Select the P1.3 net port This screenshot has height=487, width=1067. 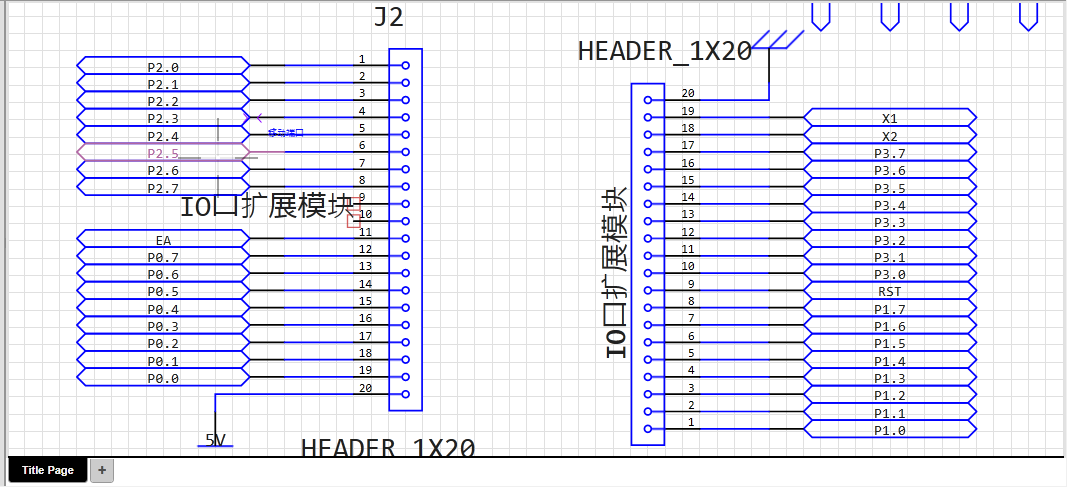890,377
